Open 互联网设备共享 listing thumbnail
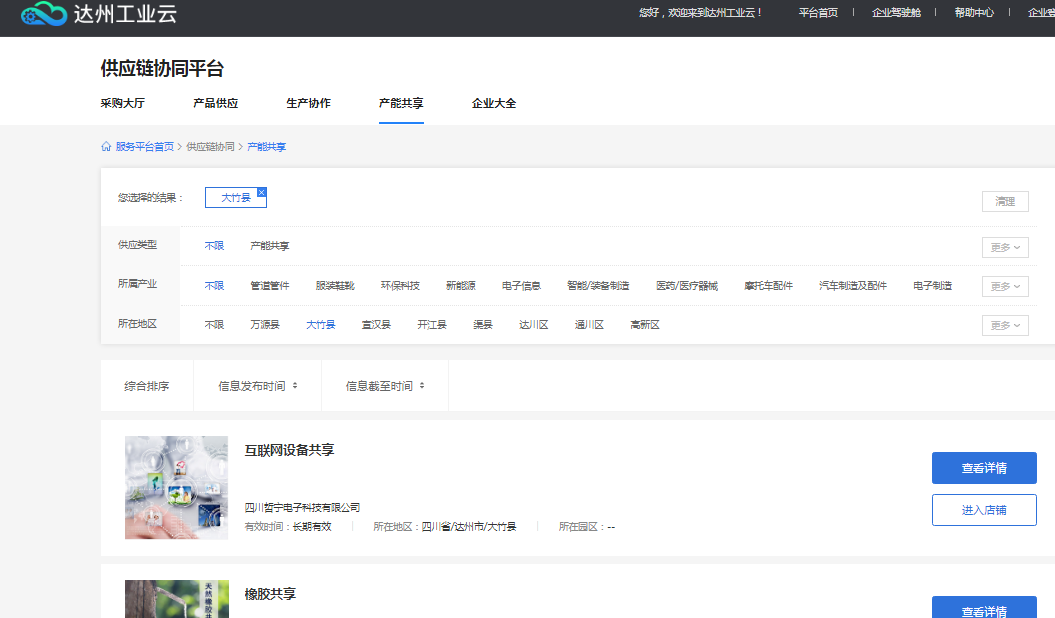Viewport: 1055px width, 618px height. (x=176, y=487)
